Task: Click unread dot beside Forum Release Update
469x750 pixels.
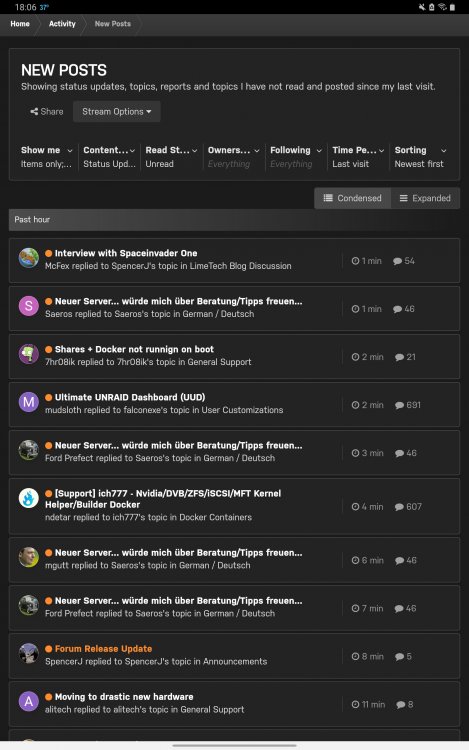Action: (x=49, y=649)
